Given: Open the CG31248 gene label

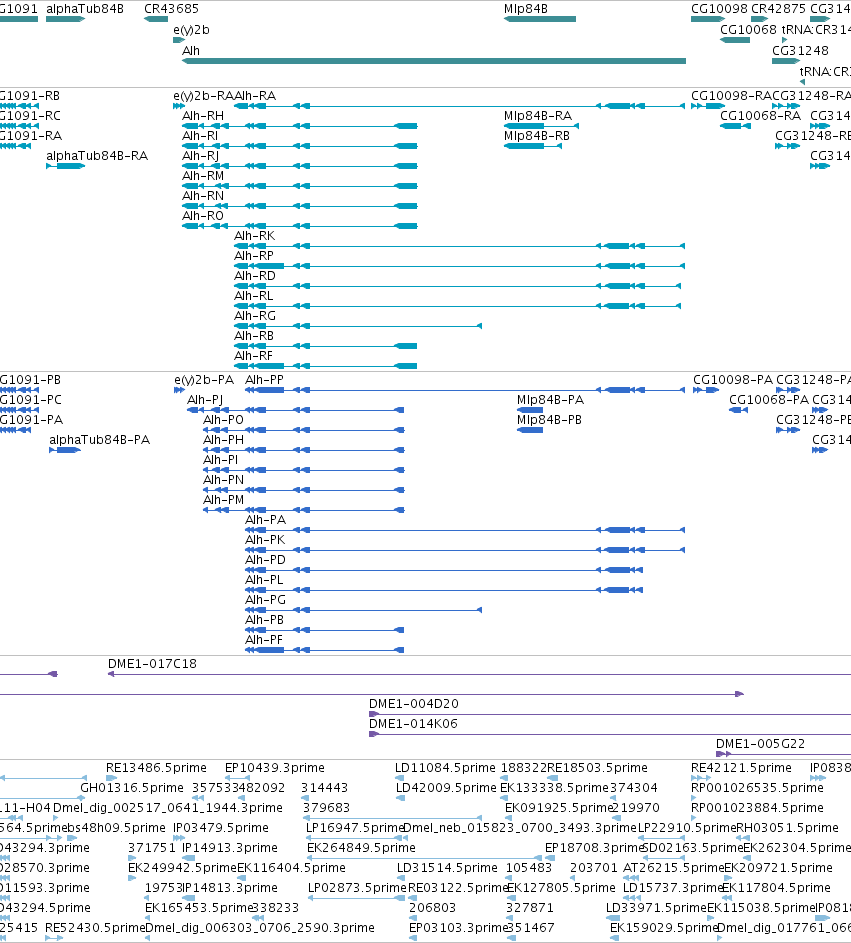Looking at the screenshot, I should tap(800, 51).
